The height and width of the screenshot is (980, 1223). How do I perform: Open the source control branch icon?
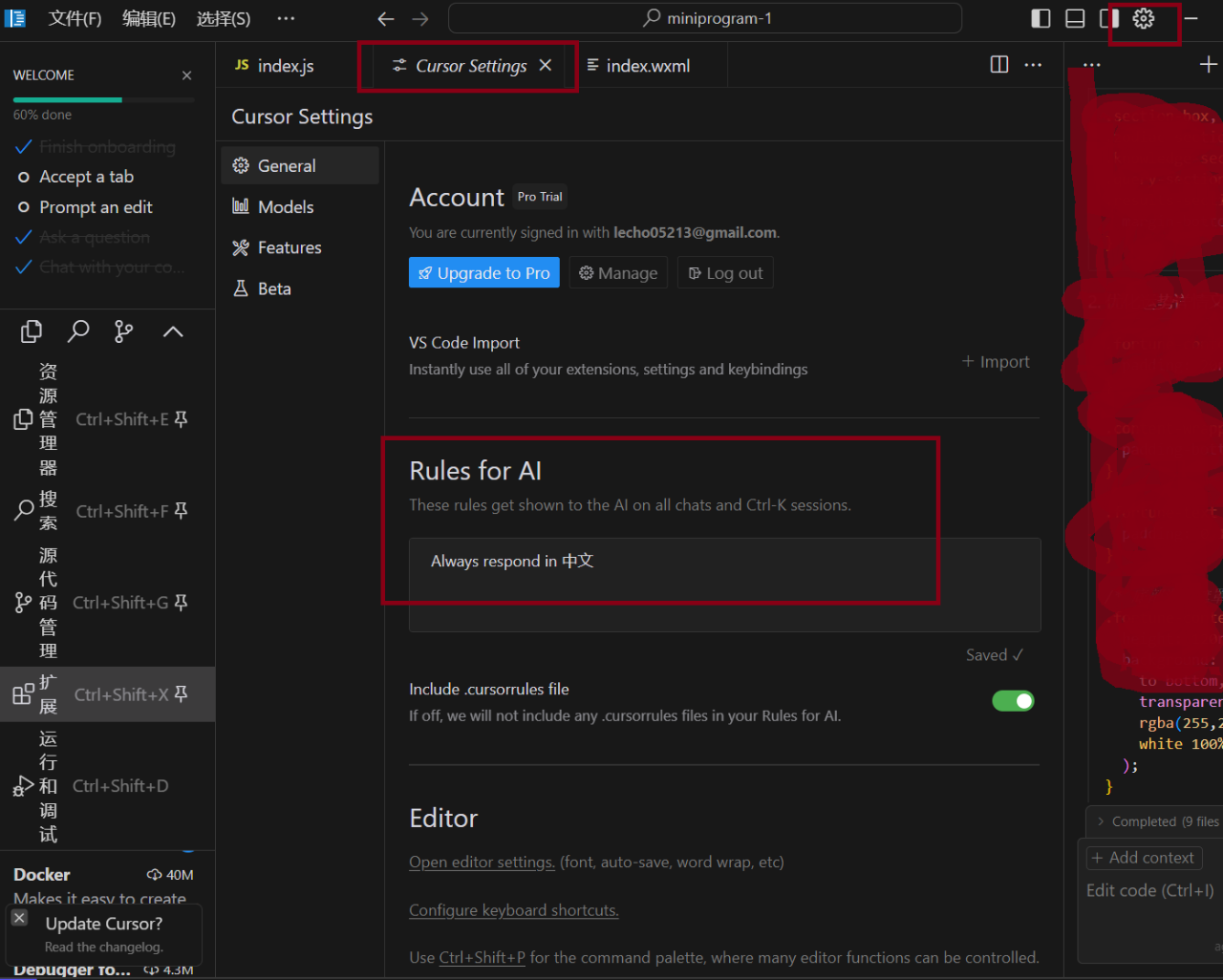click(124, 331)
